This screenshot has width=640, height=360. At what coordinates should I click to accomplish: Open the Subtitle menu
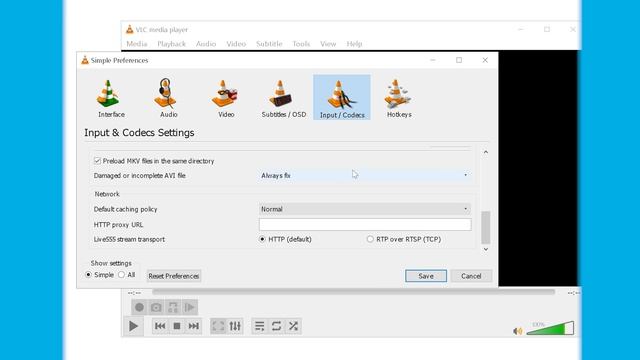[x=269, y=44]
